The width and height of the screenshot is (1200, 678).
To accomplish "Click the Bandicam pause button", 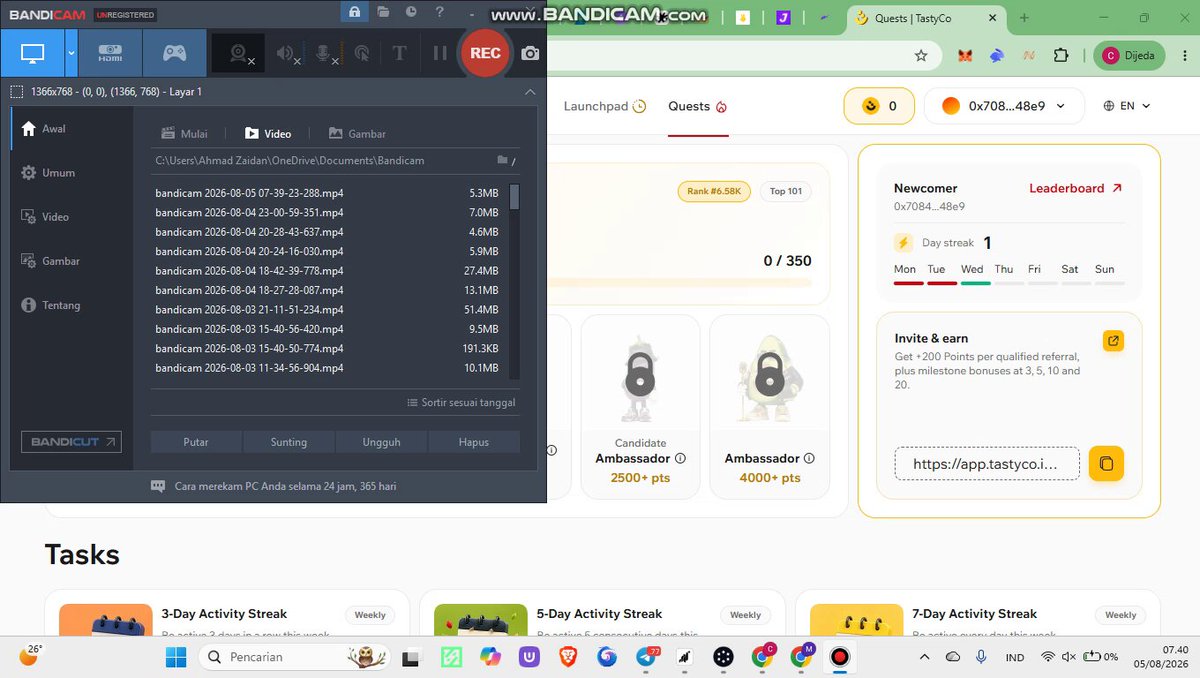I will [x=440, y=54].
